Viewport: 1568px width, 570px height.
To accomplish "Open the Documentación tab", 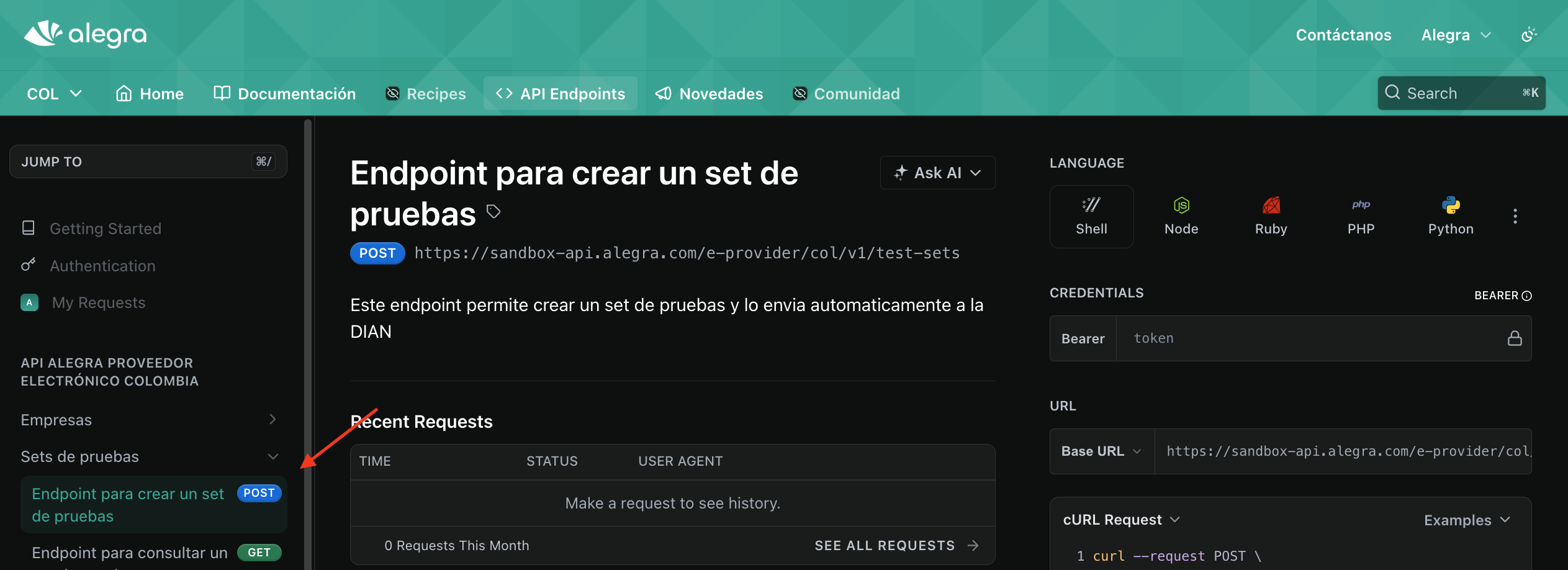I will [285, 94].
